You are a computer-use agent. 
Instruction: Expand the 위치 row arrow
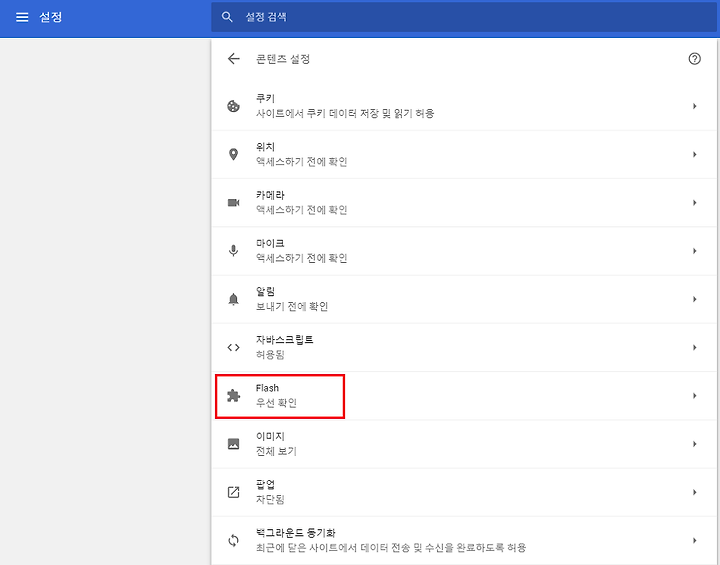[x=694, y=154]
